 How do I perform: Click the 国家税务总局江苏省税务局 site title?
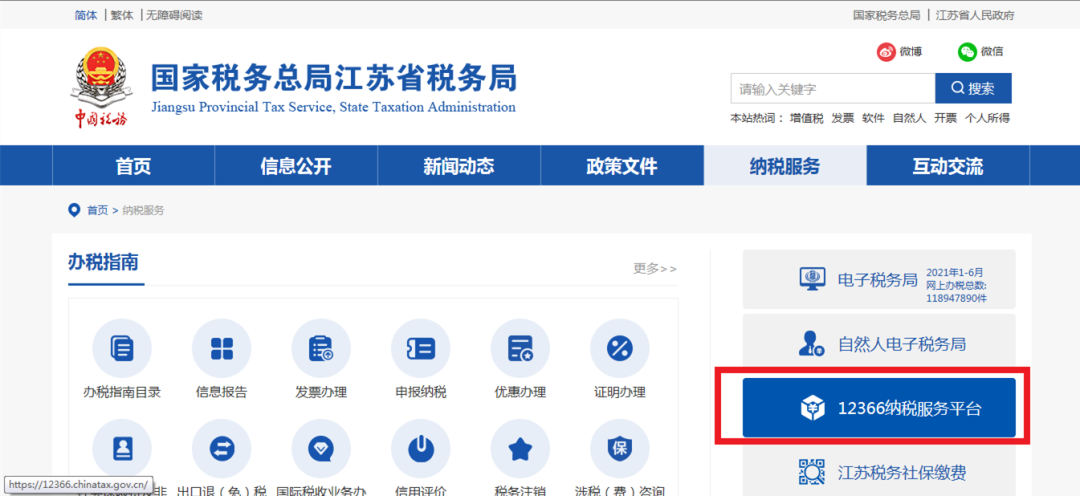[333, 78]
